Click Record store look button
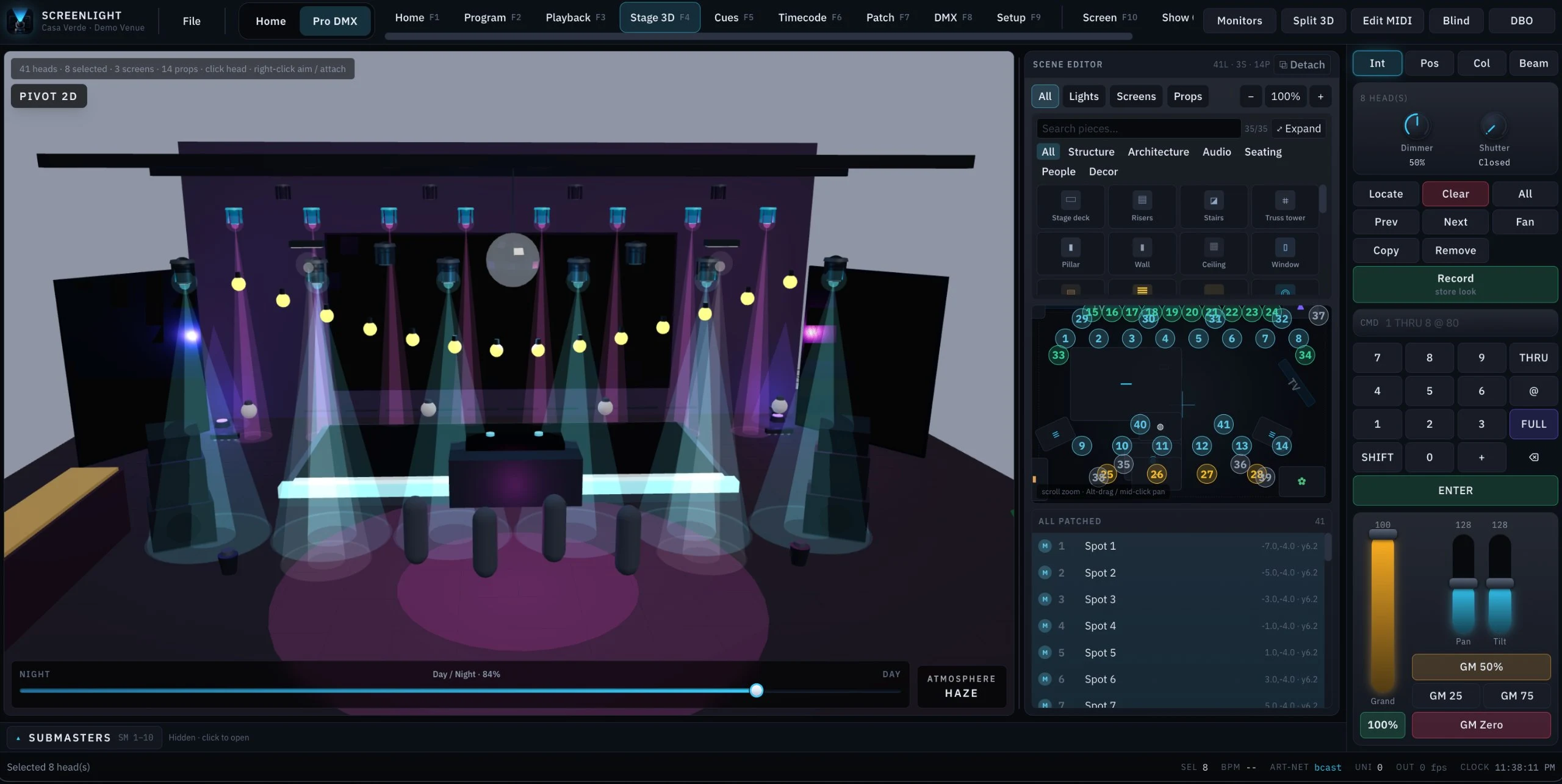The height and width of the screenshot is (784, 1562). [1455, 284]
